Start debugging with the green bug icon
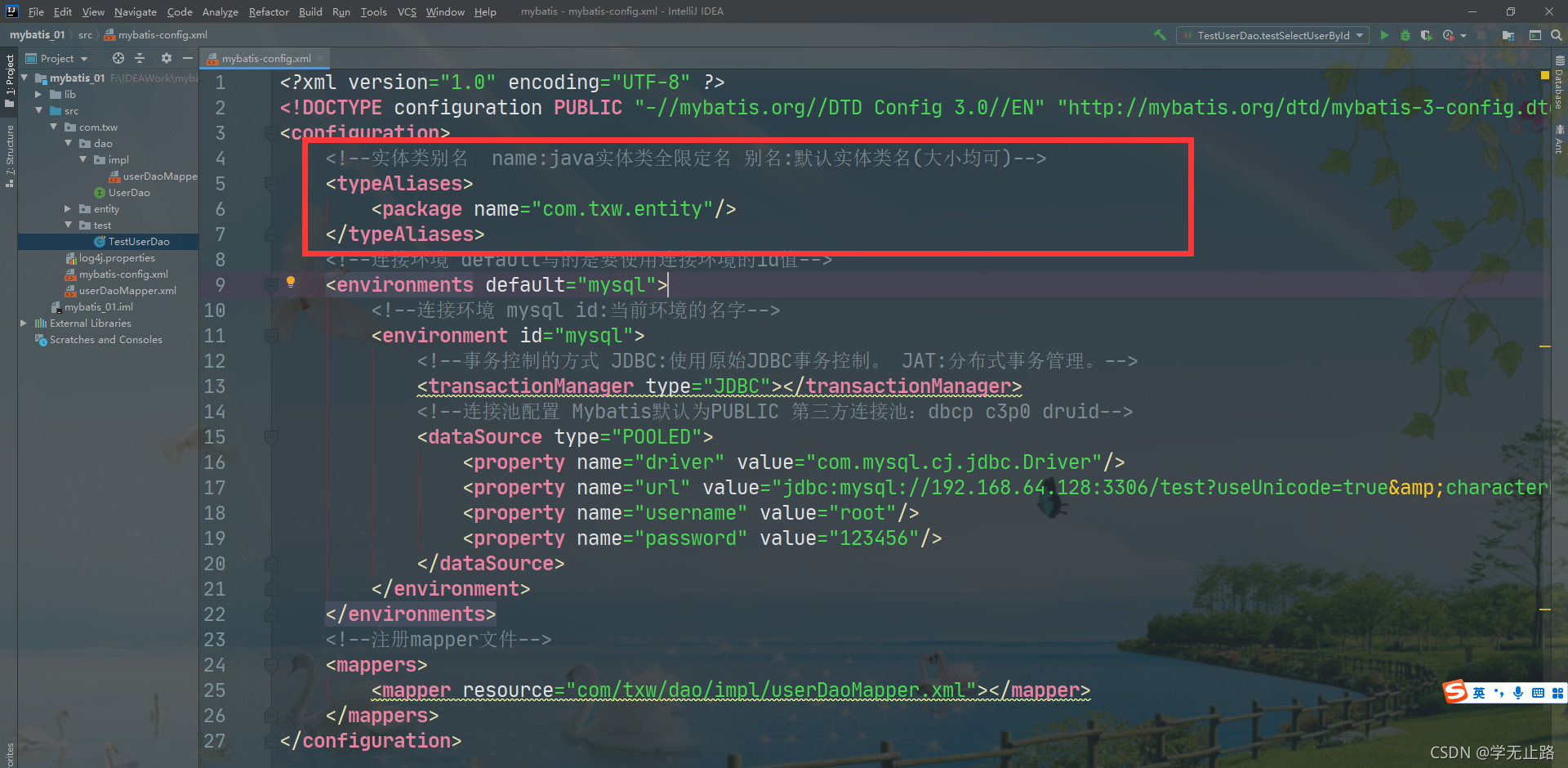Screen dimensions: 1568x768 coord(1405,35)
